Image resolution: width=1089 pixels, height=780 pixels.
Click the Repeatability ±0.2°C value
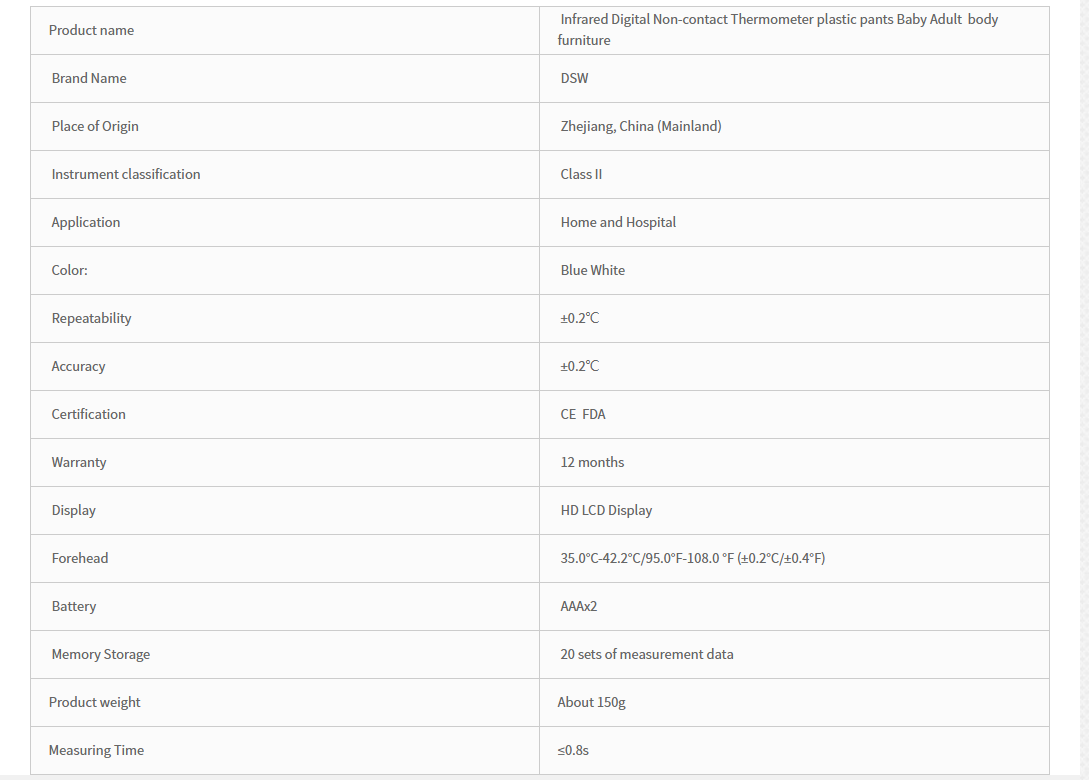point(580,318)
